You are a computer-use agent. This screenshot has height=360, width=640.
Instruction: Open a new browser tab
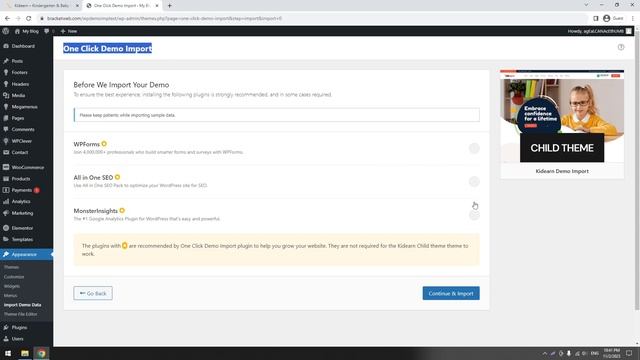coord(169,6)
